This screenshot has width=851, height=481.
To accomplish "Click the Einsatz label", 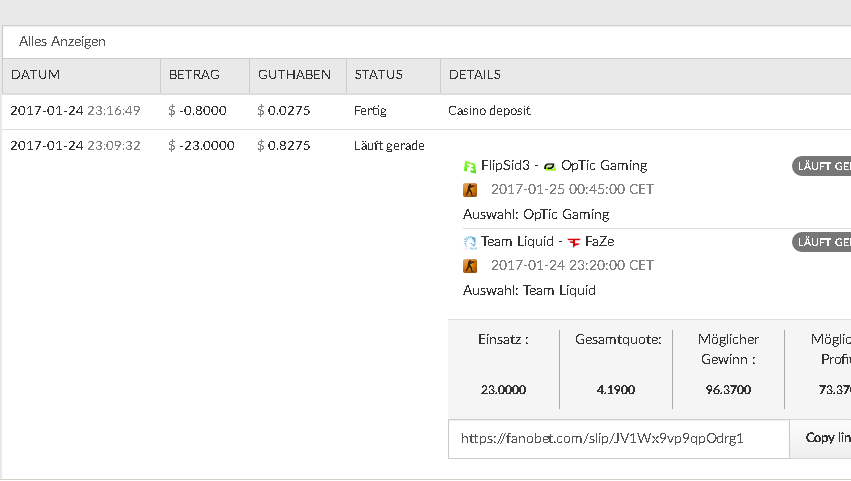I will 503,340.
